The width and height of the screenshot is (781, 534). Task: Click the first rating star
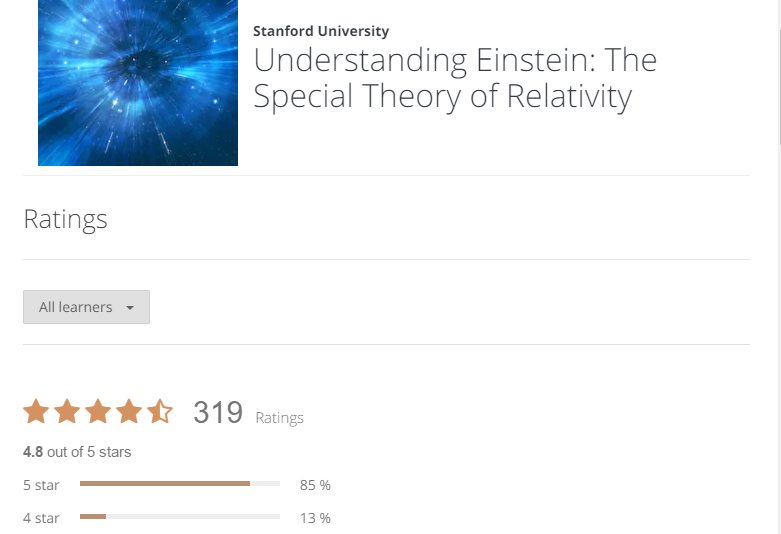pyautogui.click(x=36, y=411)
